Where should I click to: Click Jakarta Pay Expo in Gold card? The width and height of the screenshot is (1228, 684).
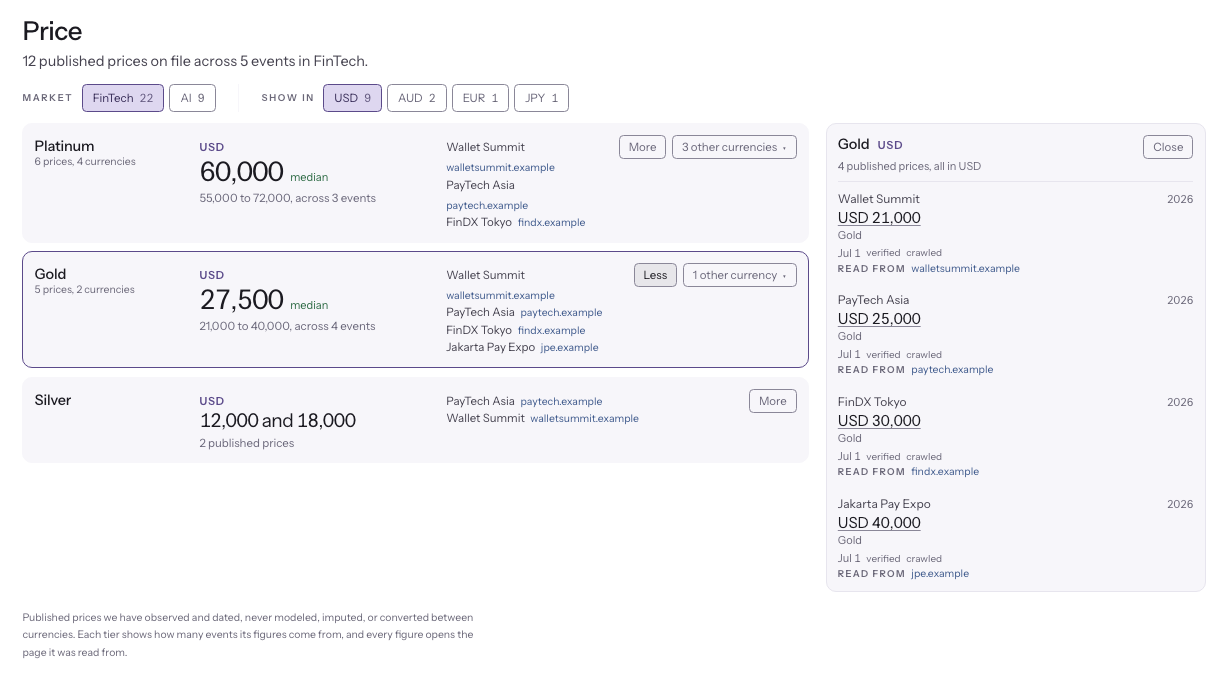(x=490, y=348)
